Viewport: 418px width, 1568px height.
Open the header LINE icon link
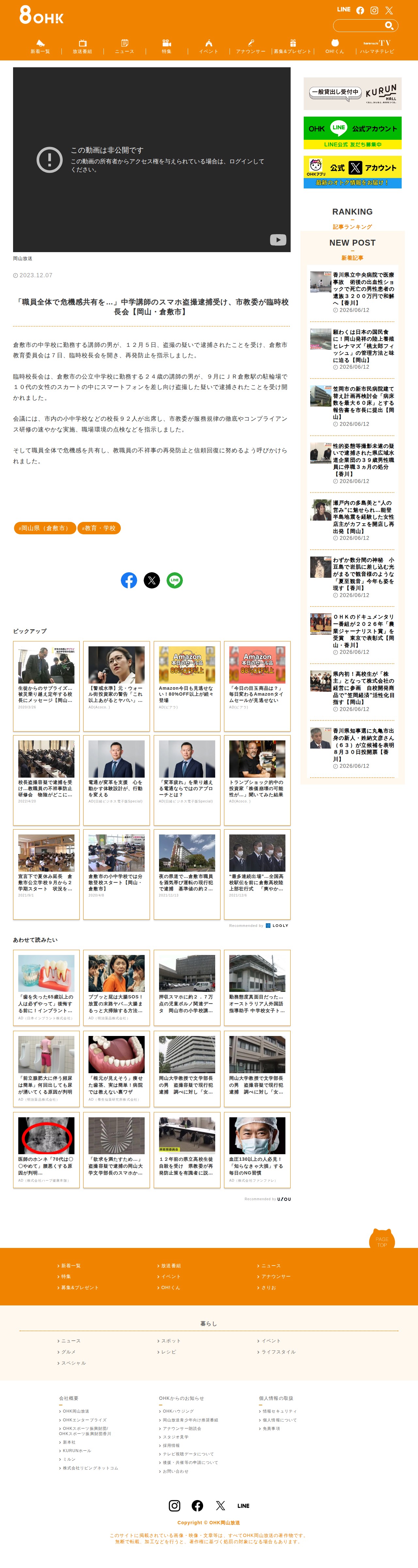pos(344,10)
